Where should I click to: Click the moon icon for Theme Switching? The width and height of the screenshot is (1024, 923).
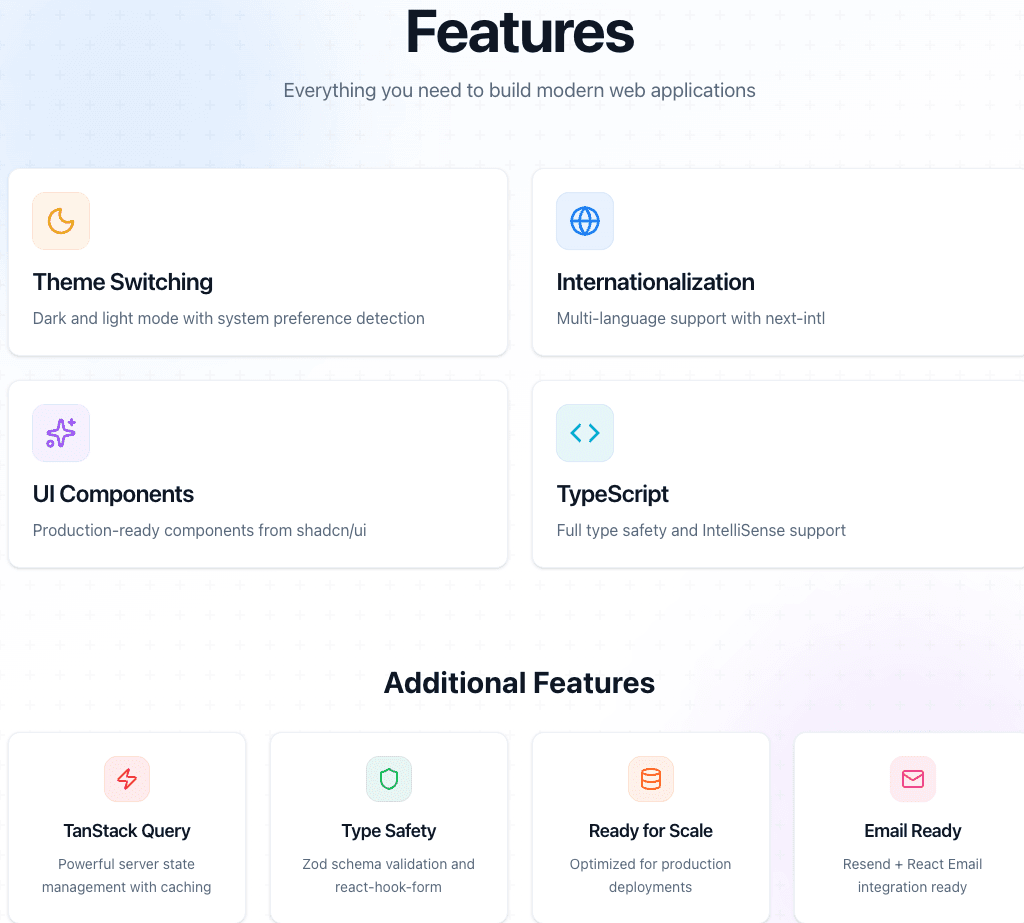coord(61,221)
